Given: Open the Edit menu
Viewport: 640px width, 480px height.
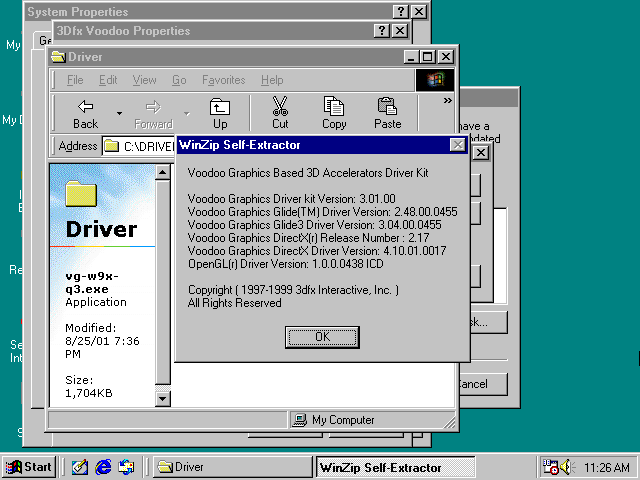Looking at the screenshot, I should [x=108, y=80].
